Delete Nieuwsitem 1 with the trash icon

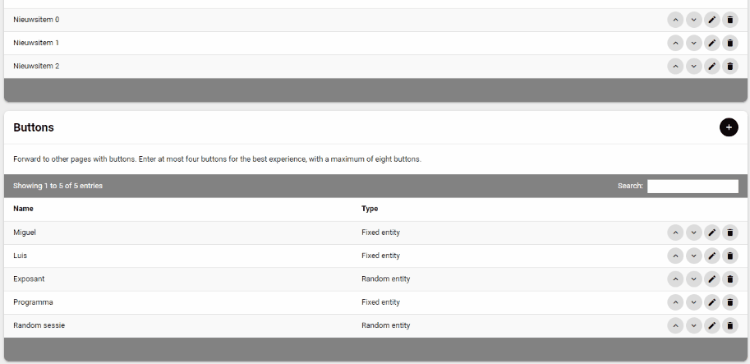click(x=730, y=43)
